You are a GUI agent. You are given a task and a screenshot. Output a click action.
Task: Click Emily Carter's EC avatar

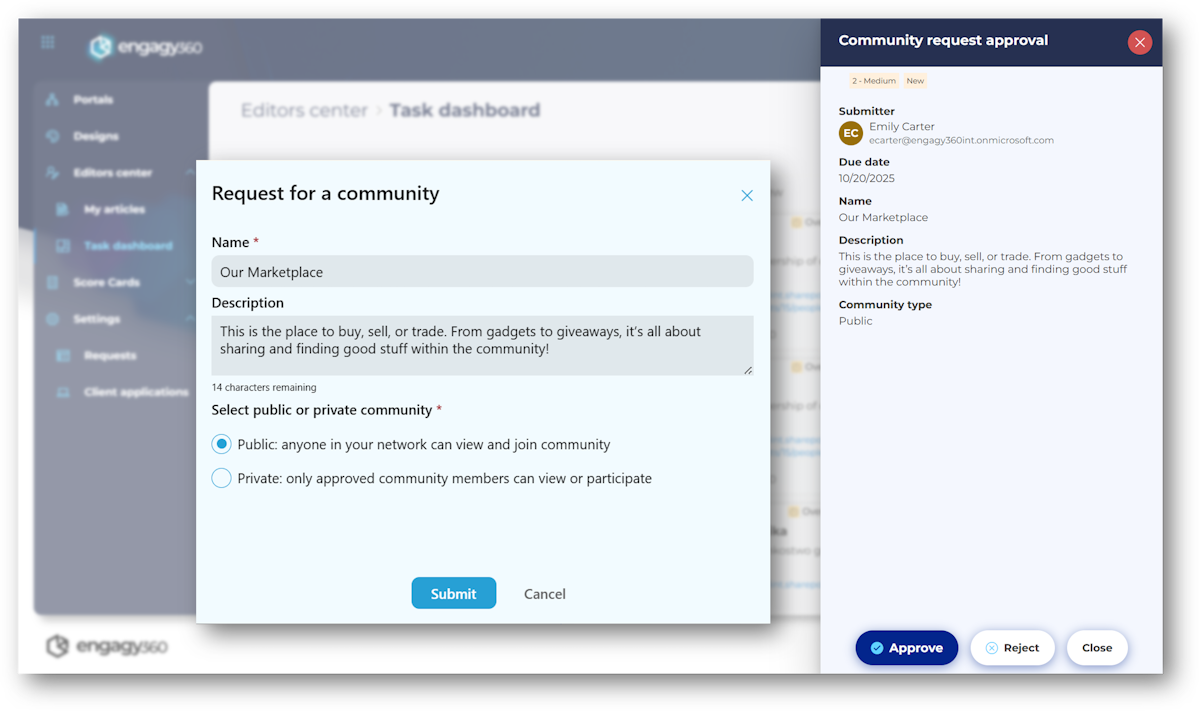tap(851, 133)
